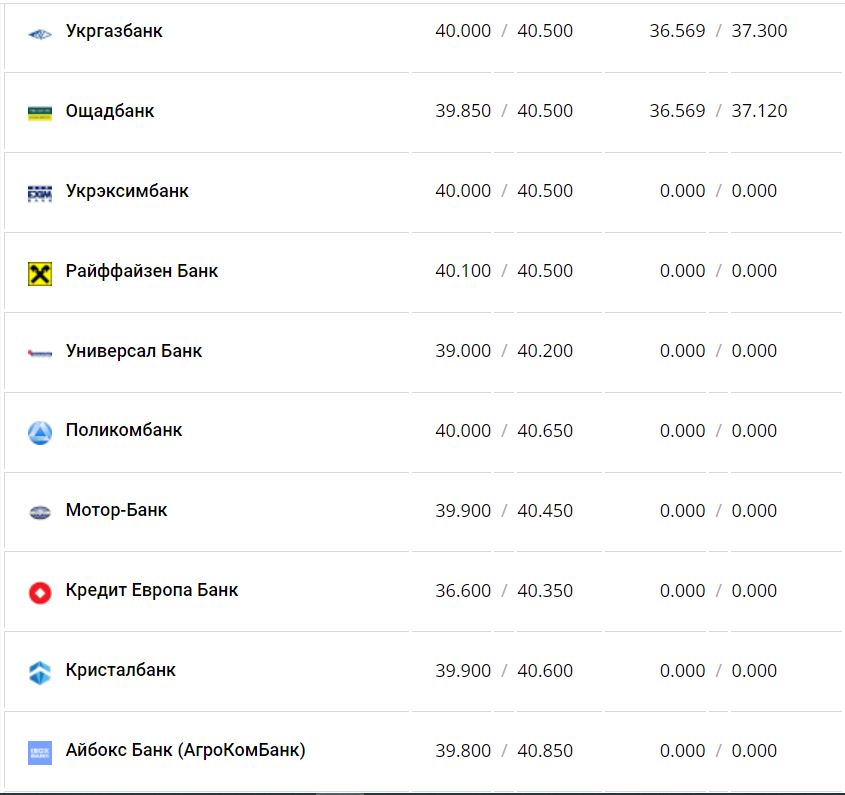
Task: Select Универсал Банк's 40.200 sell rate
Action: 545,351
